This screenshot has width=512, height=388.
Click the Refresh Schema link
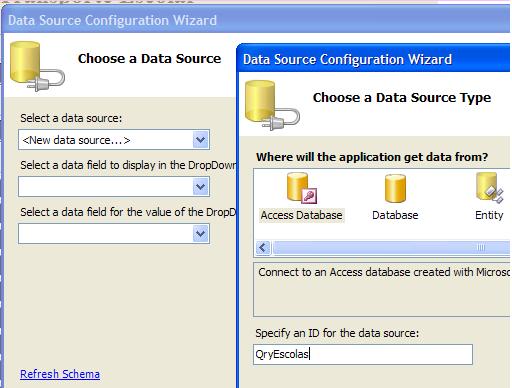coord(60,374)
